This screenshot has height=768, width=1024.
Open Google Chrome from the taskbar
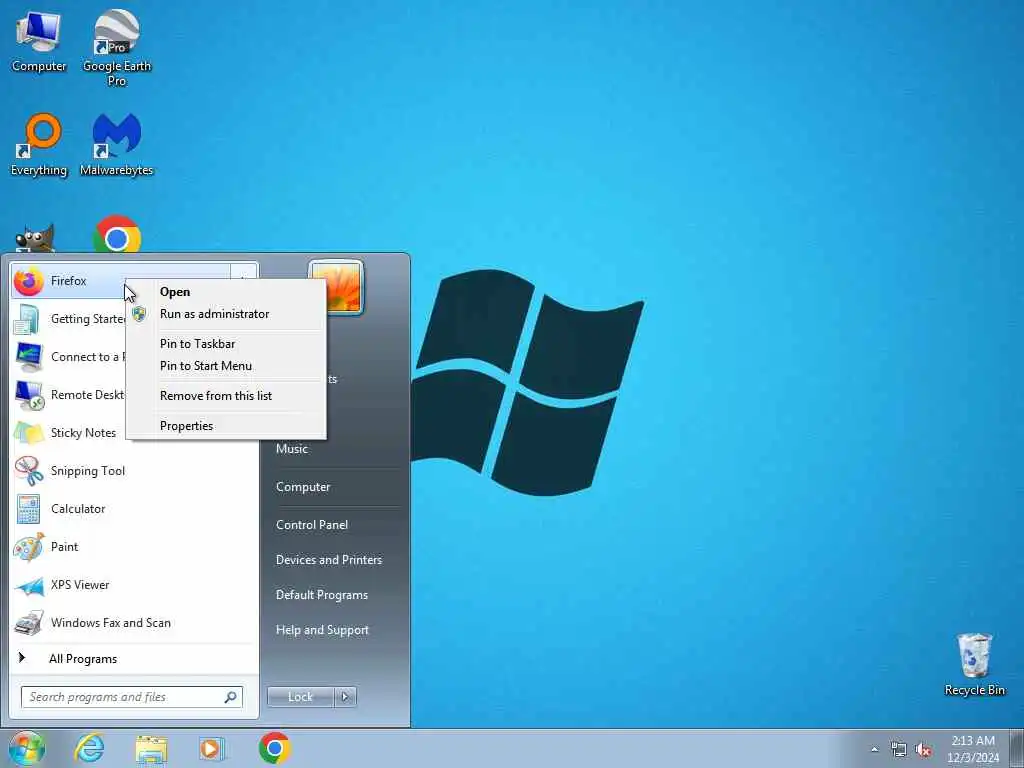tap(274, 748)
